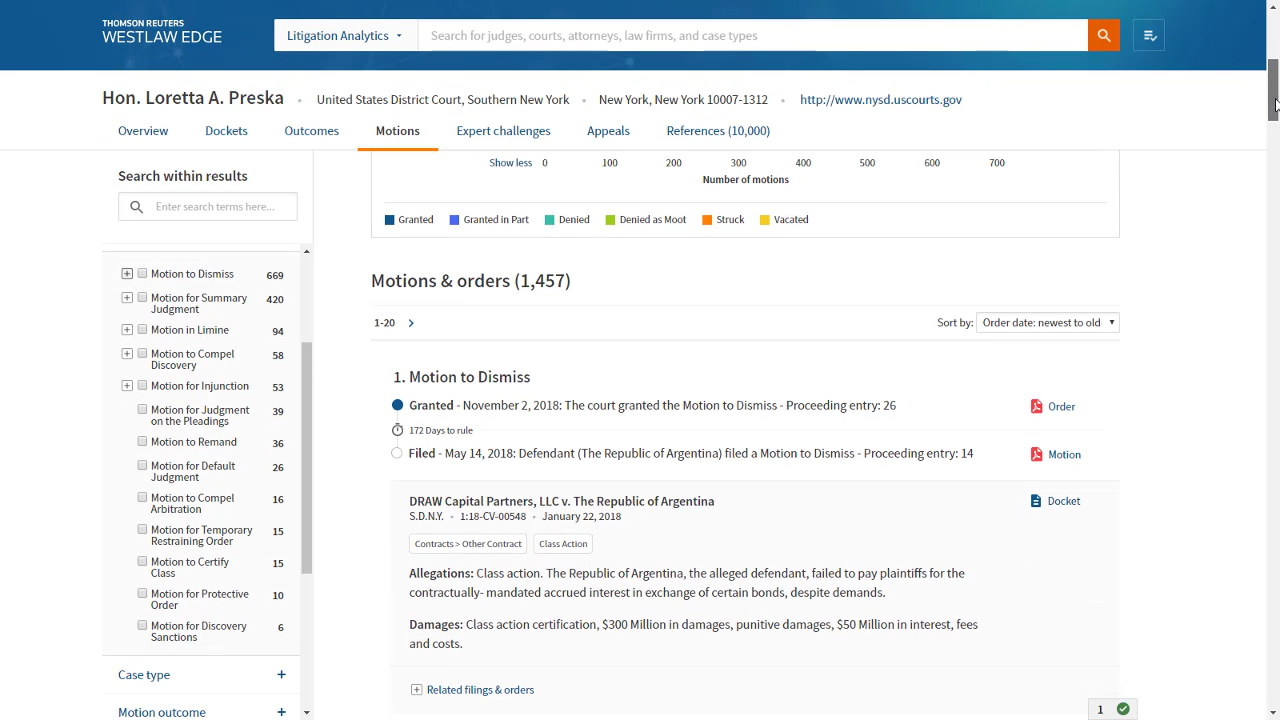Click the Search within results field
The height and width of the screenshot is (720, 1280).
coord(219,207)
